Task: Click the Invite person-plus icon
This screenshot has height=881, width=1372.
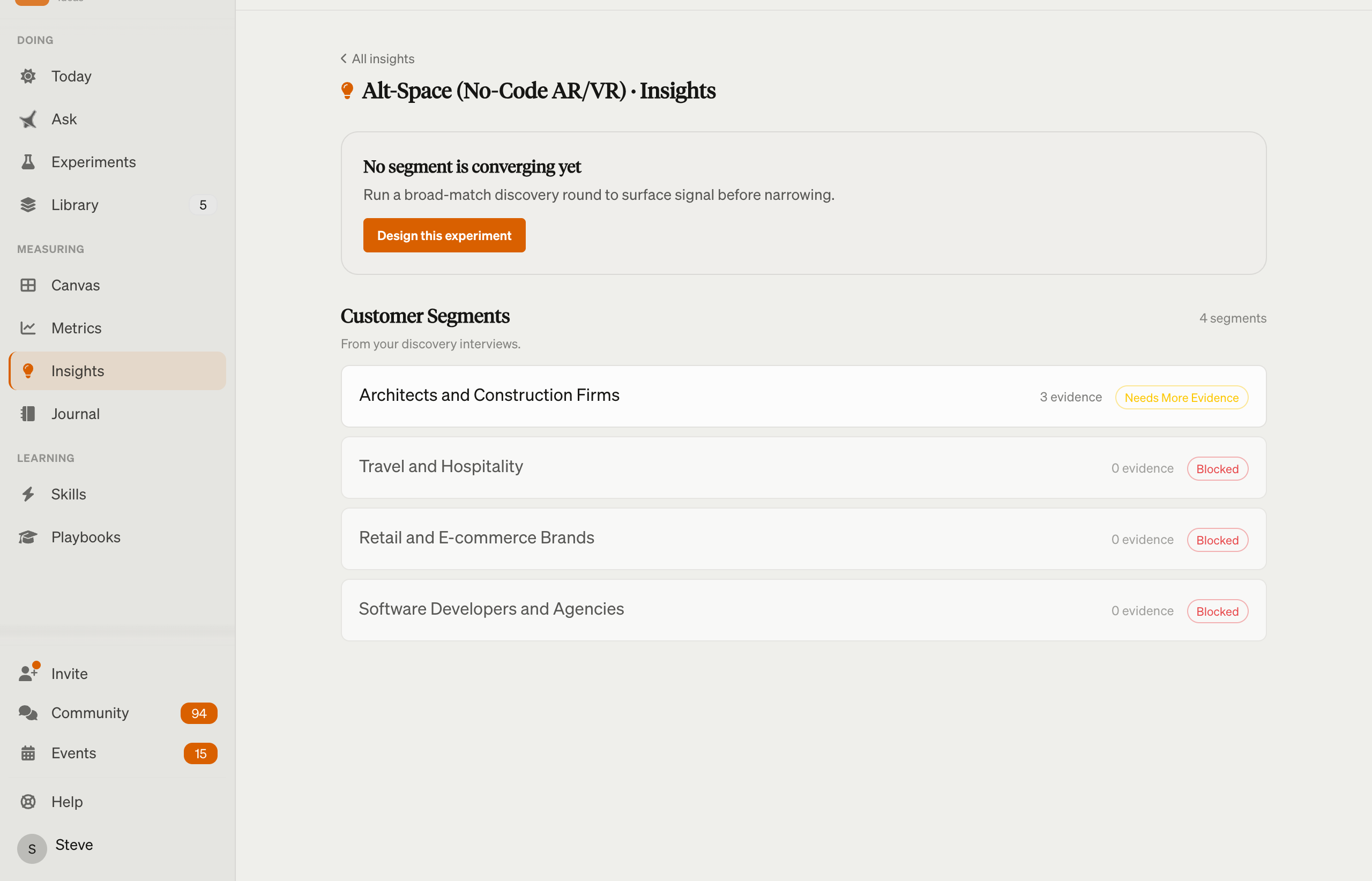Action: (28, 672)
